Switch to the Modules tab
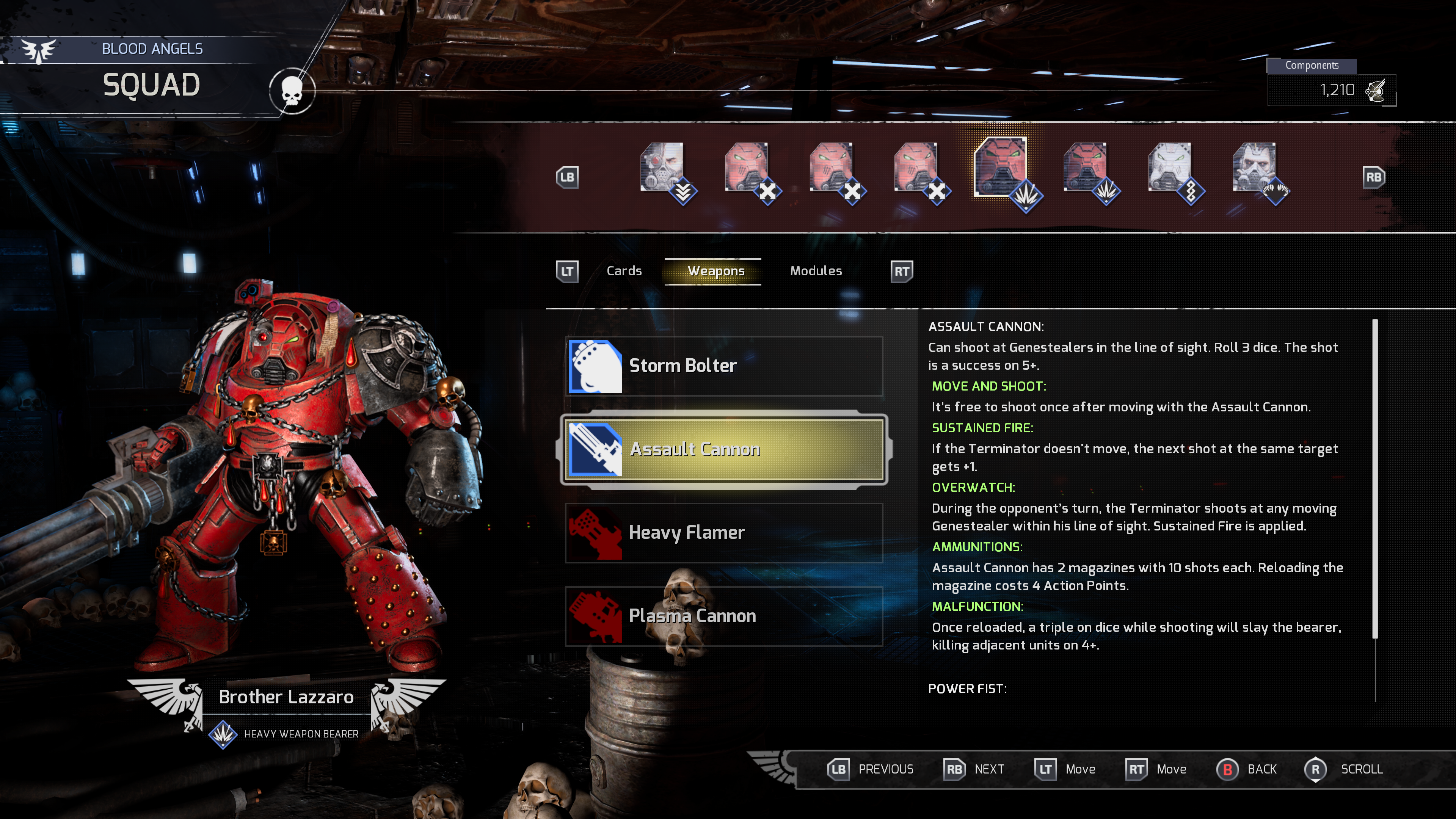 815,270
